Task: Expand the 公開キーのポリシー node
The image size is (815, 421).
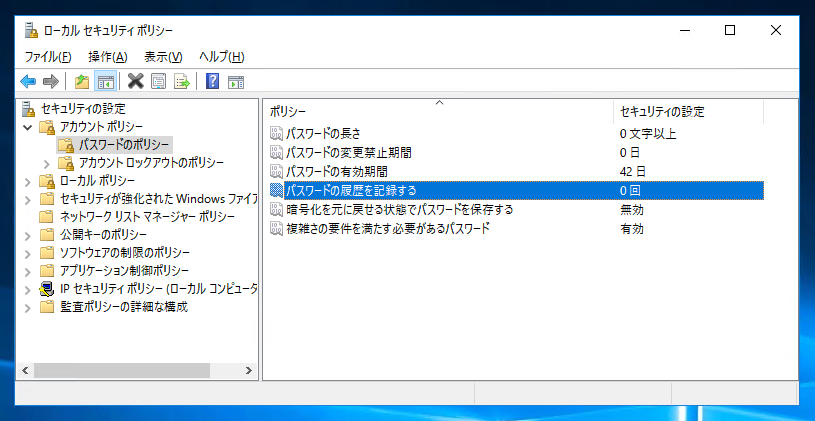Action: tap(29, 235)
